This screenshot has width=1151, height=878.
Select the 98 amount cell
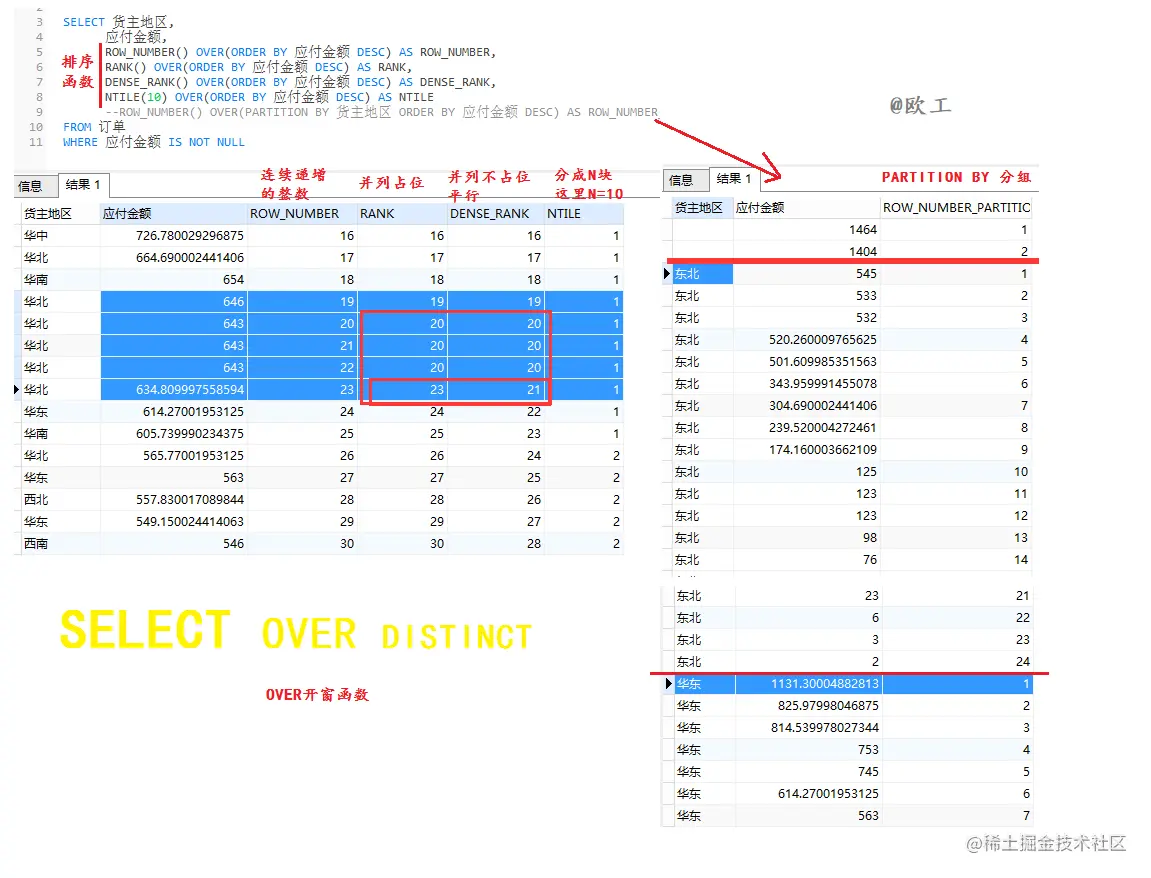click(x=806, y=538)
